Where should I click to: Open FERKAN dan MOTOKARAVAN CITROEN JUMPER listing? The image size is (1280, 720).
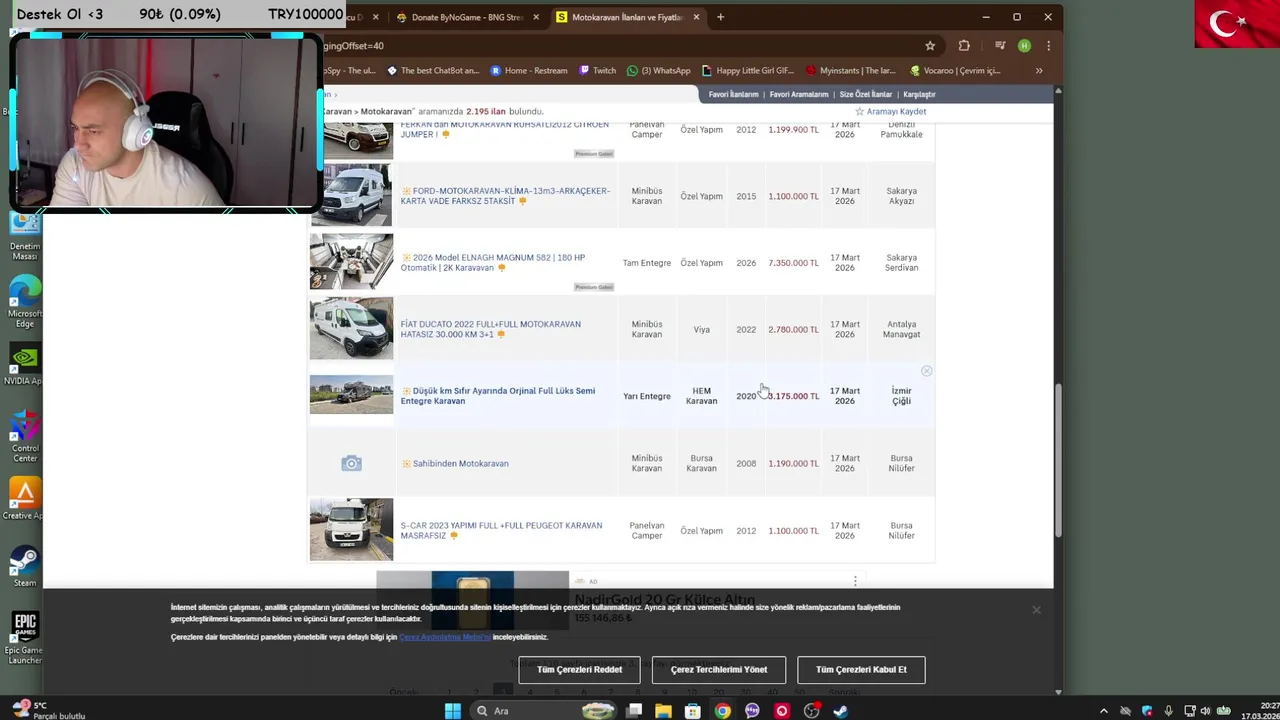pyautogui.click(x=504, y=130)
